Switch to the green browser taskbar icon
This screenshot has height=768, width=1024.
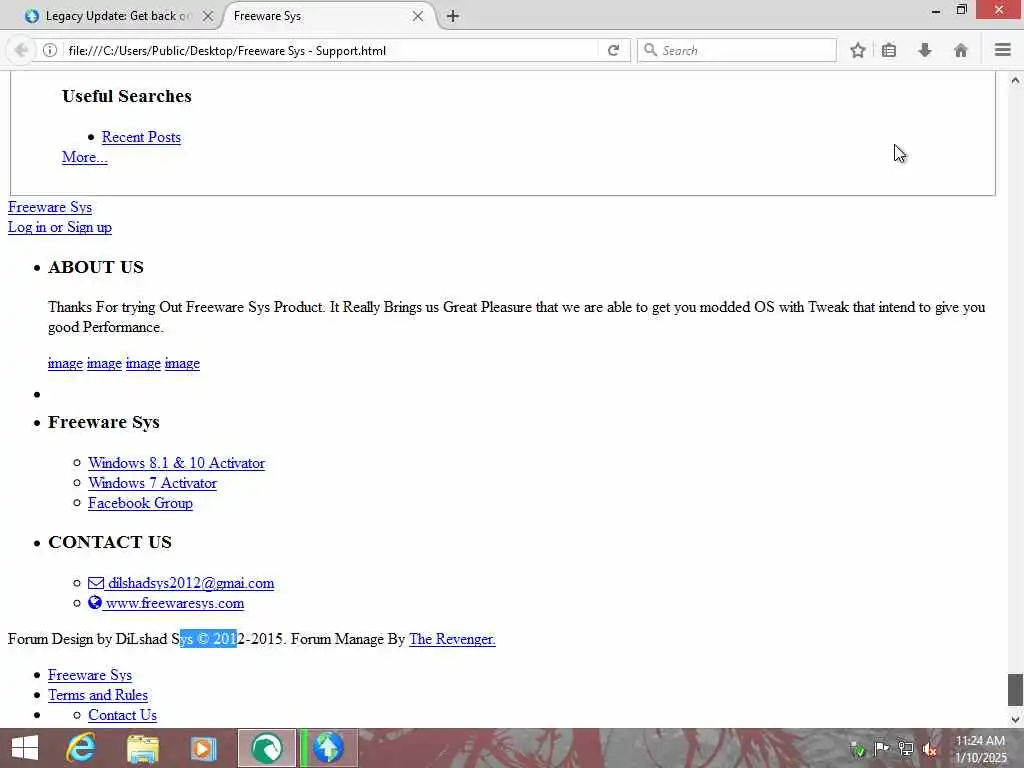click(266, 748)
